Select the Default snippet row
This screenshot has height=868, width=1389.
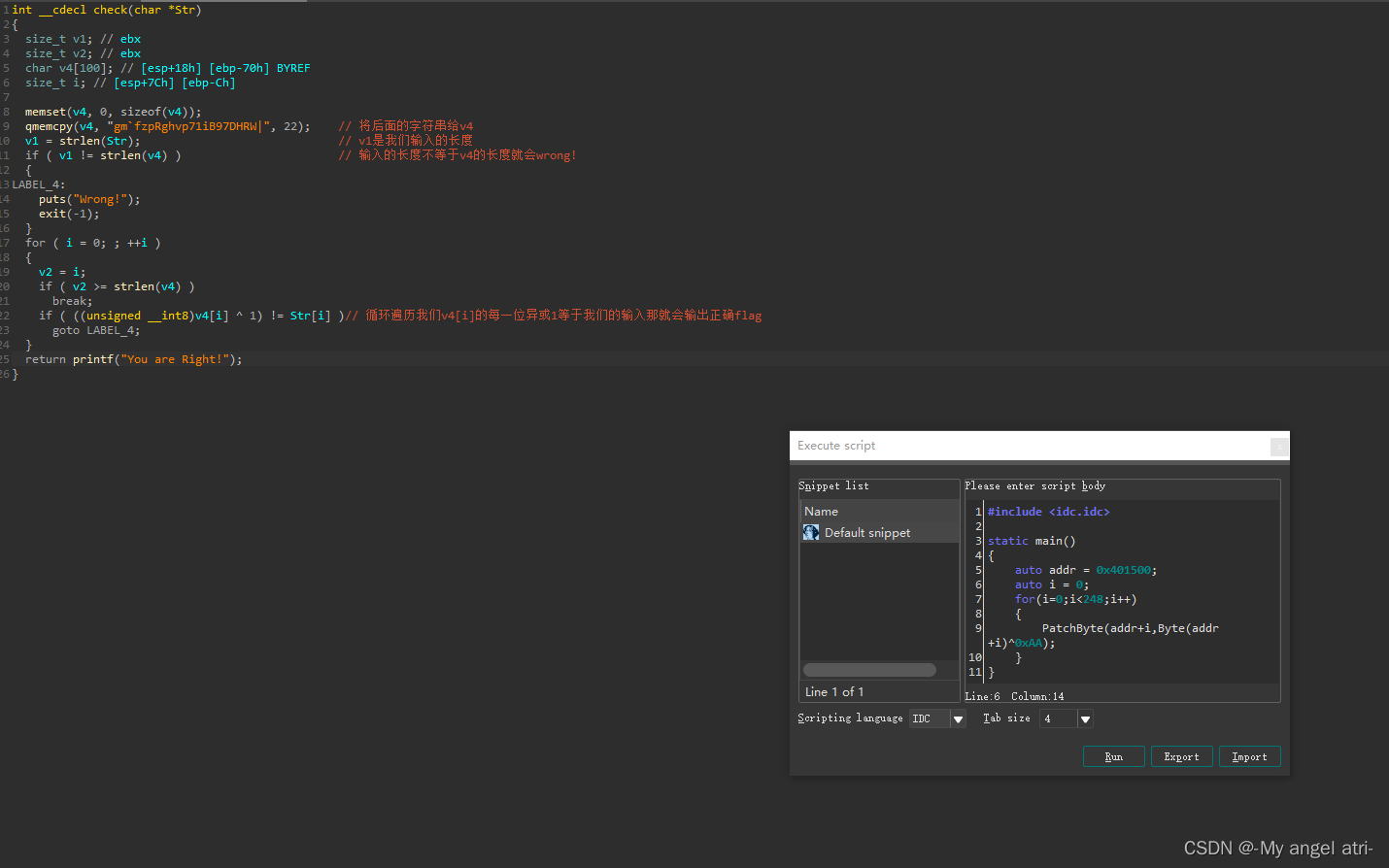click(879, 532)
